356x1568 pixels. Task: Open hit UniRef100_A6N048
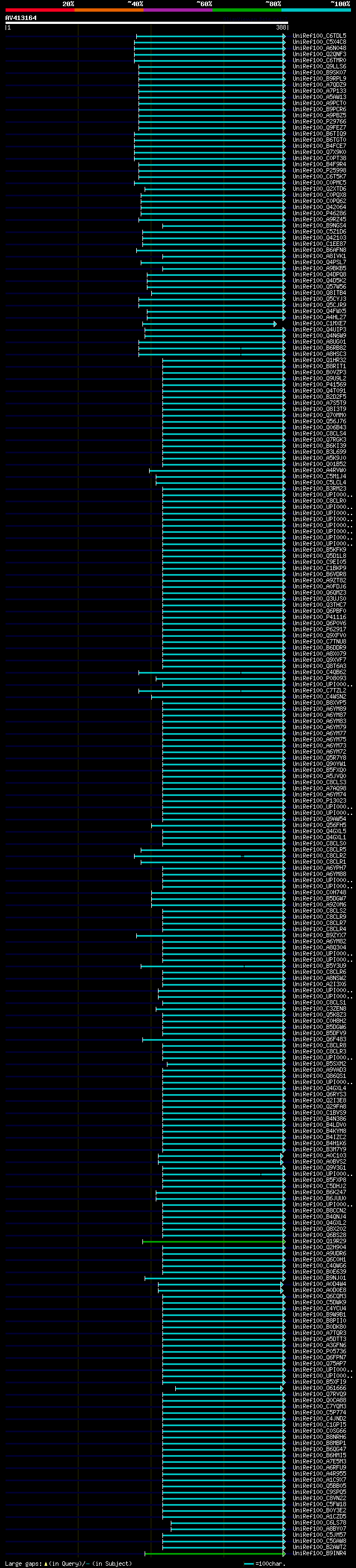pos(319,48)
